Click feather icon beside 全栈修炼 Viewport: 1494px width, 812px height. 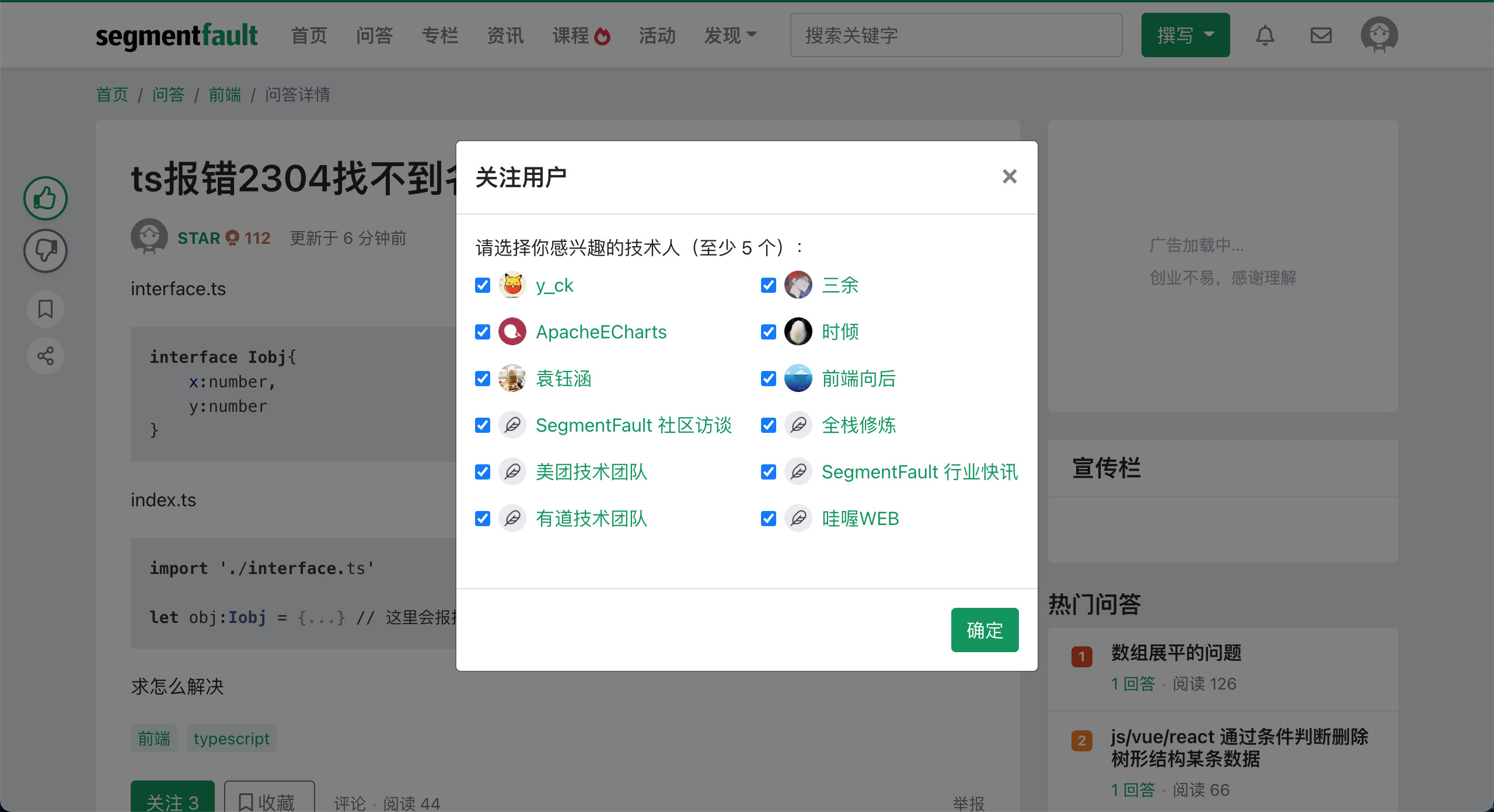(x=798, y=425)
